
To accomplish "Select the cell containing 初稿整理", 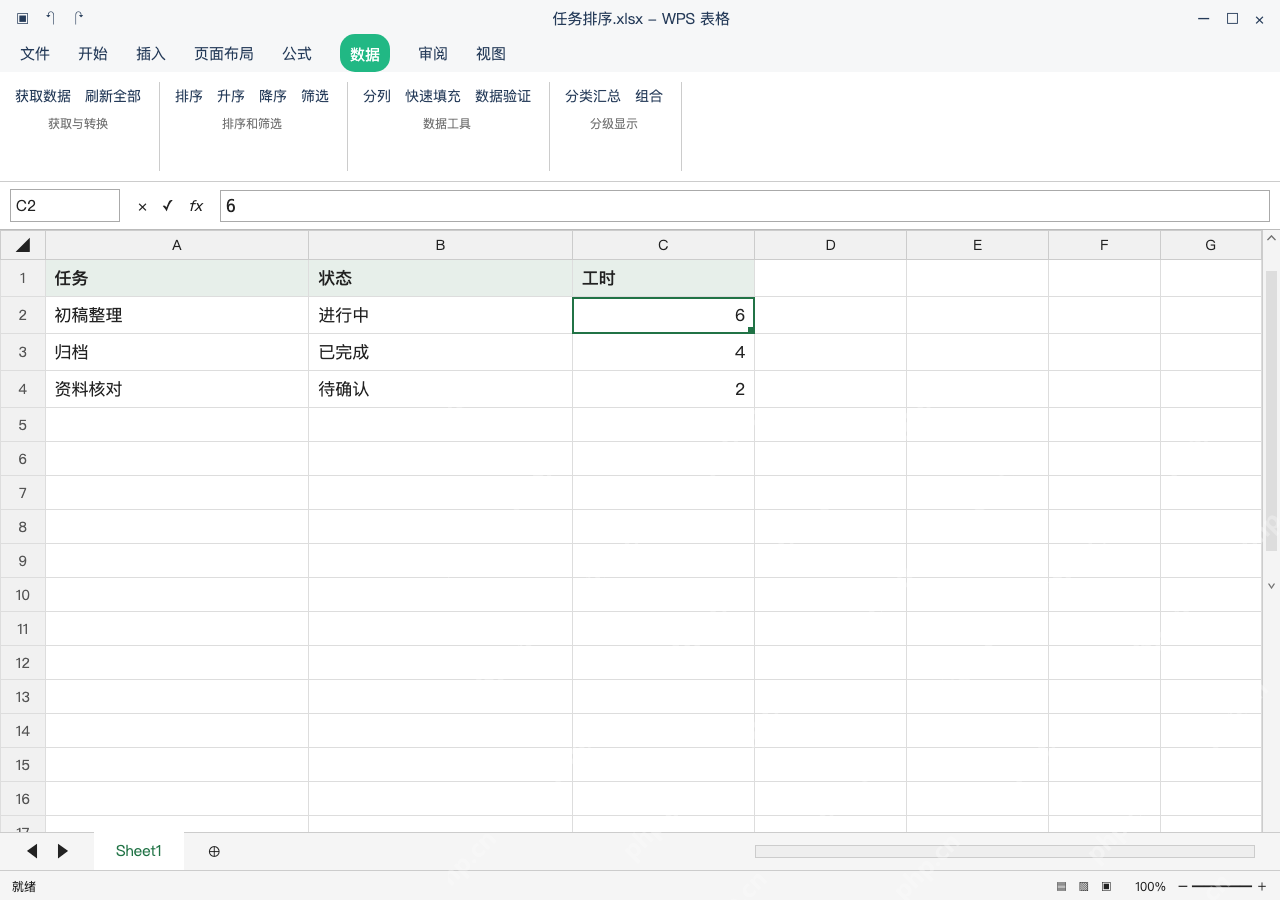I will point(177,315).
